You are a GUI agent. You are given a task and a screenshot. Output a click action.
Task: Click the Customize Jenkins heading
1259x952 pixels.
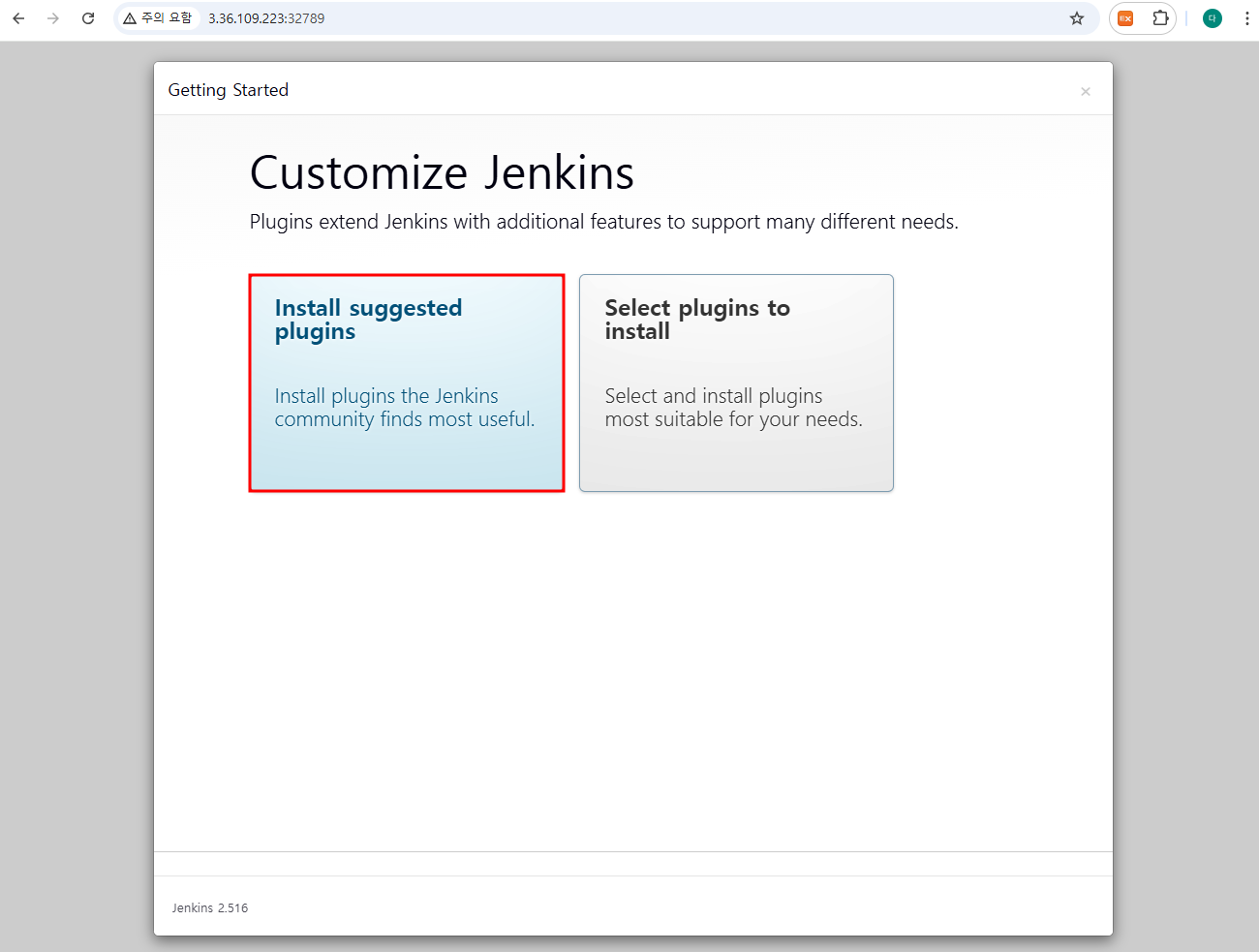pos(442,173)
